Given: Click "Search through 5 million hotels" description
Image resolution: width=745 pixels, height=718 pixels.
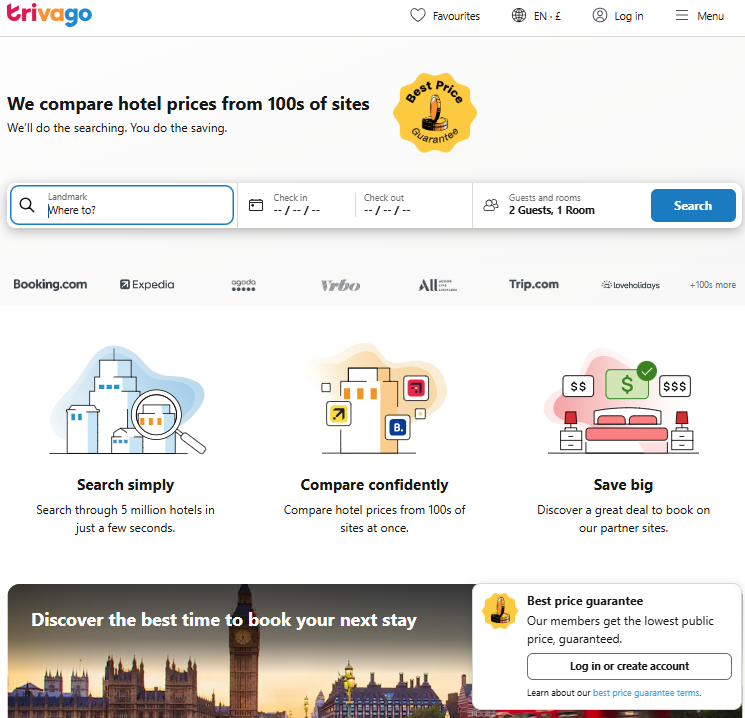Looking at the screenshot, I should 125,519.
